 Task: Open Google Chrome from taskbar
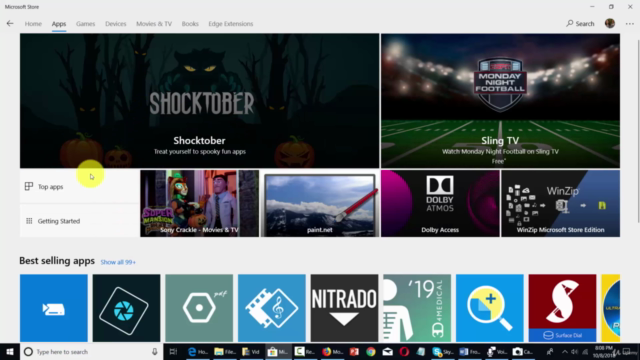click(x=371, y=351)
